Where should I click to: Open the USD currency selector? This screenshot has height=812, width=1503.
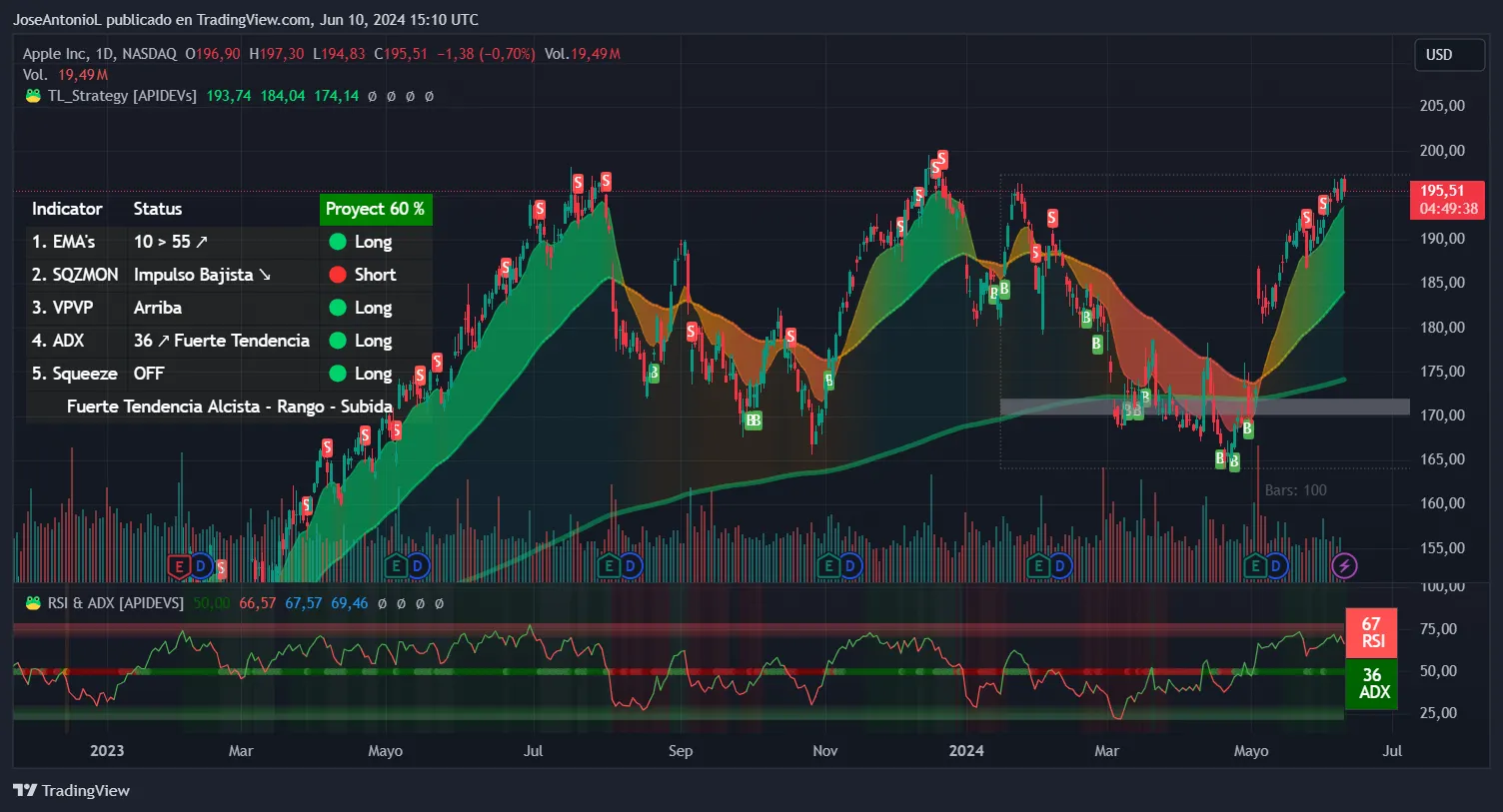click(x=1449, y=55)
